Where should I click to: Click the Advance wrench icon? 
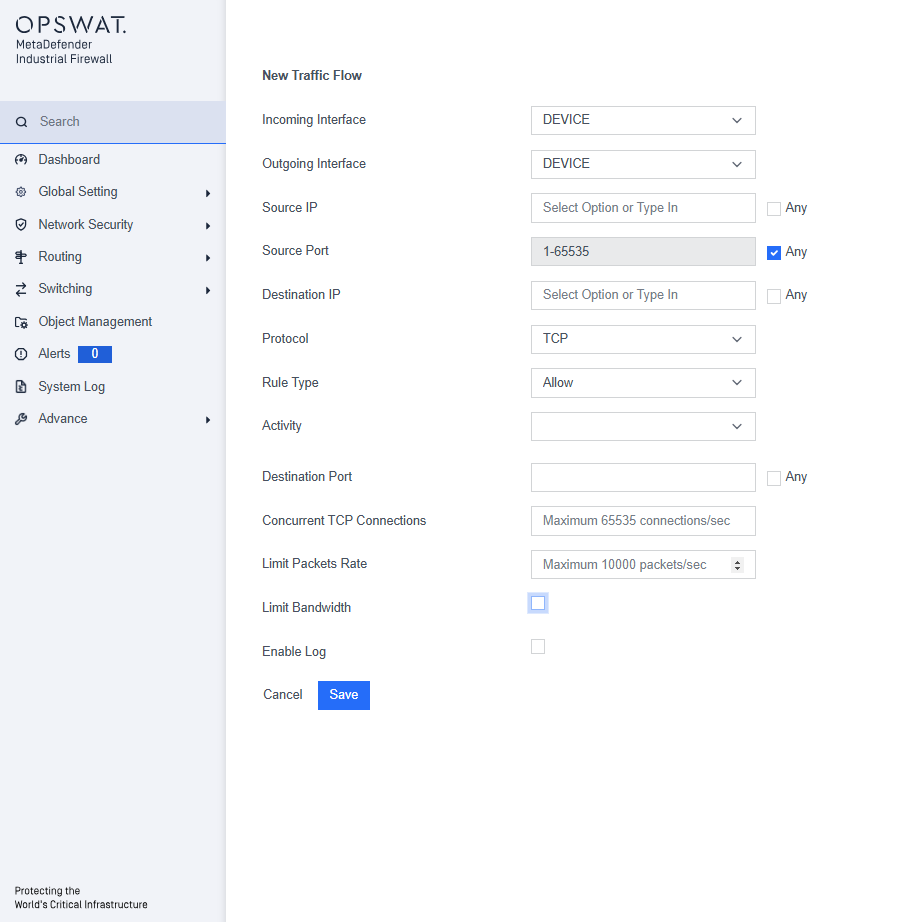pos(21,419)
